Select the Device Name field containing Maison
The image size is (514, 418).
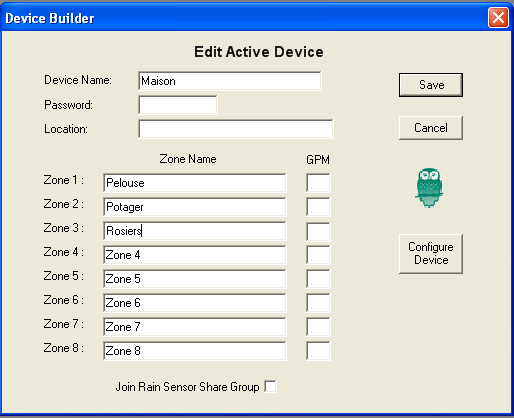pyautogui.click(x=230, y=81)
